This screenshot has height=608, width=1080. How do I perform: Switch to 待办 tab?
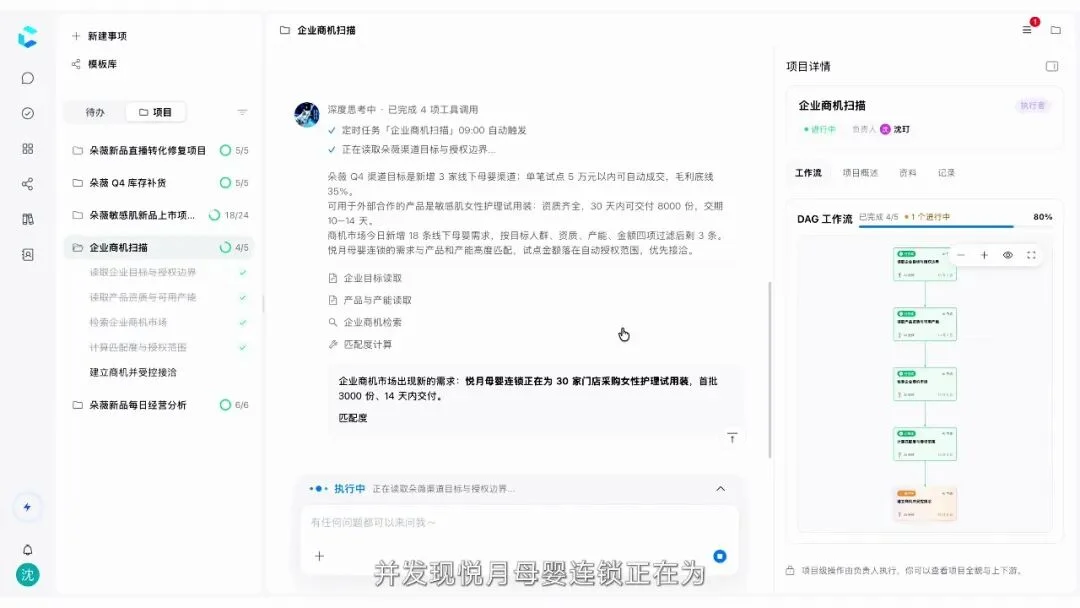[x=95, y=112]
